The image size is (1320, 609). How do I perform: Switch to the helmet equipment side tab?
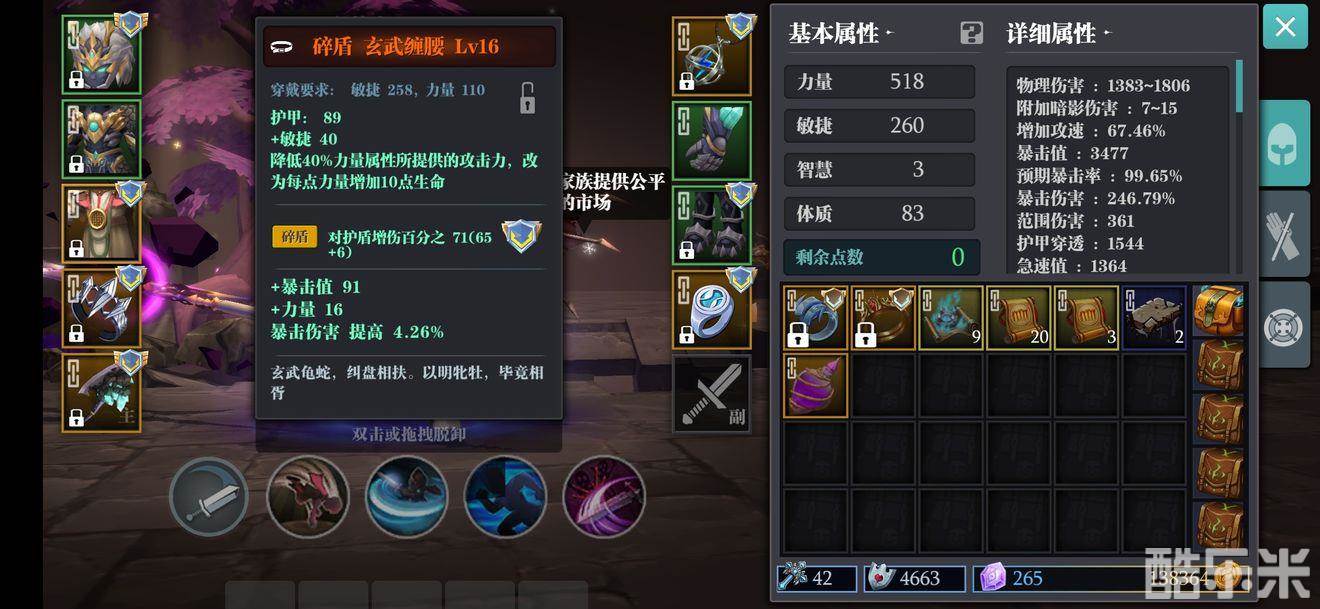pos(1284,143)
